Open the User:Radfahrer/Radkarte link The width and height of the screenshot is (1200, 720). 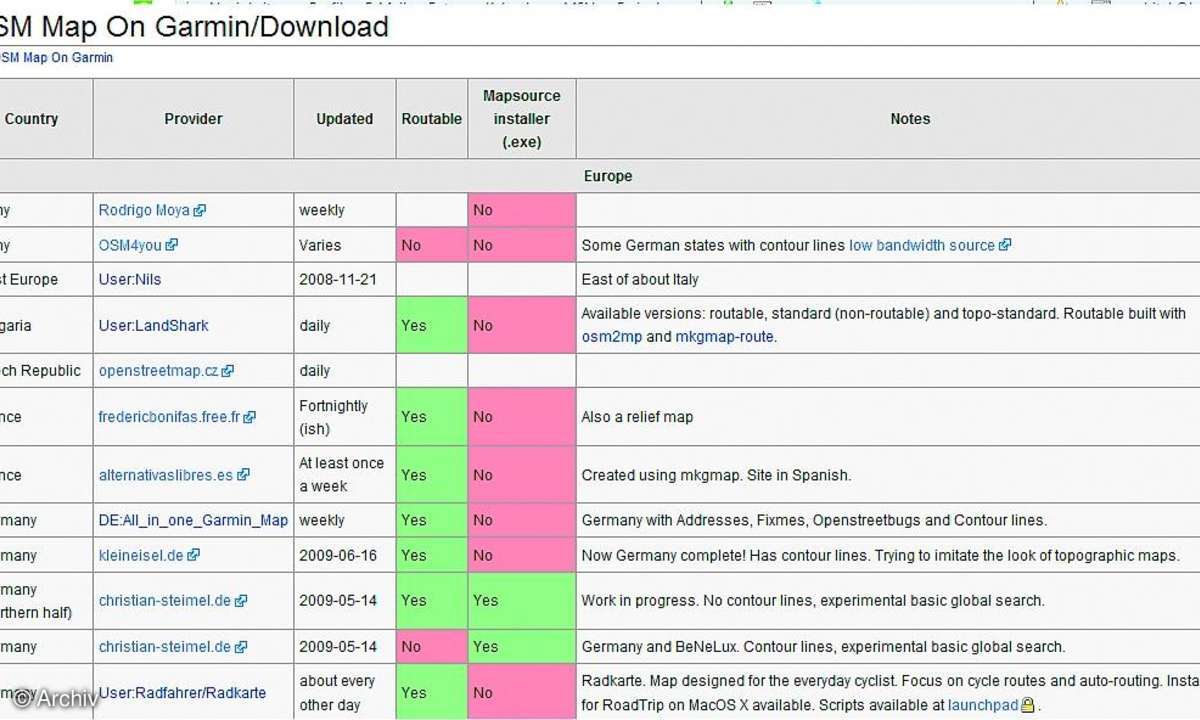[x=182, y=693]
